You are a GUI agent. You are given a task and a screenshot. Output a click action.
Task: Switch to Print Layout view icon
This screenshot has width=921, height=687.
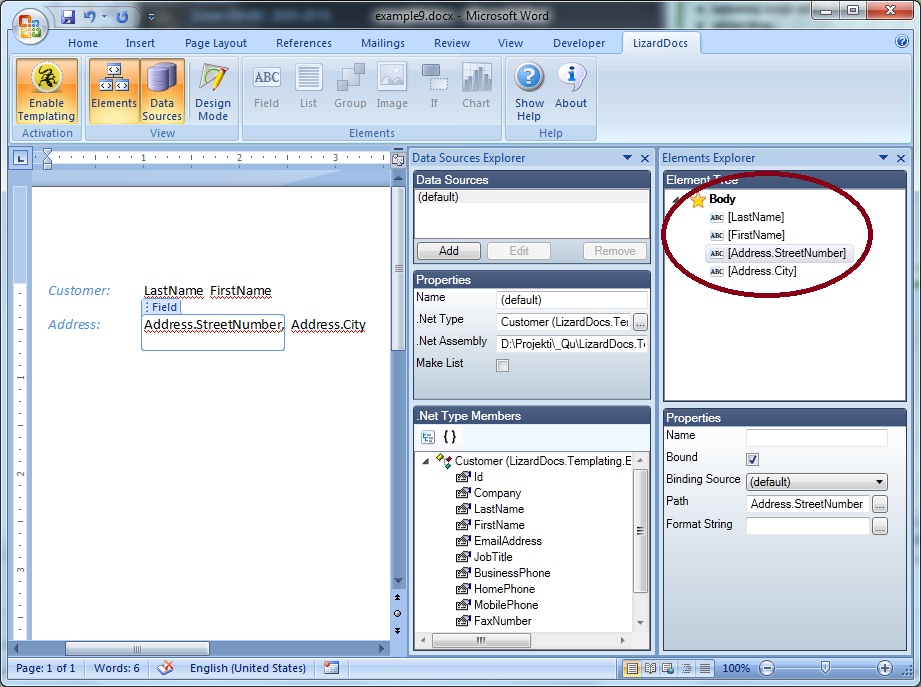tap(632, 668)
